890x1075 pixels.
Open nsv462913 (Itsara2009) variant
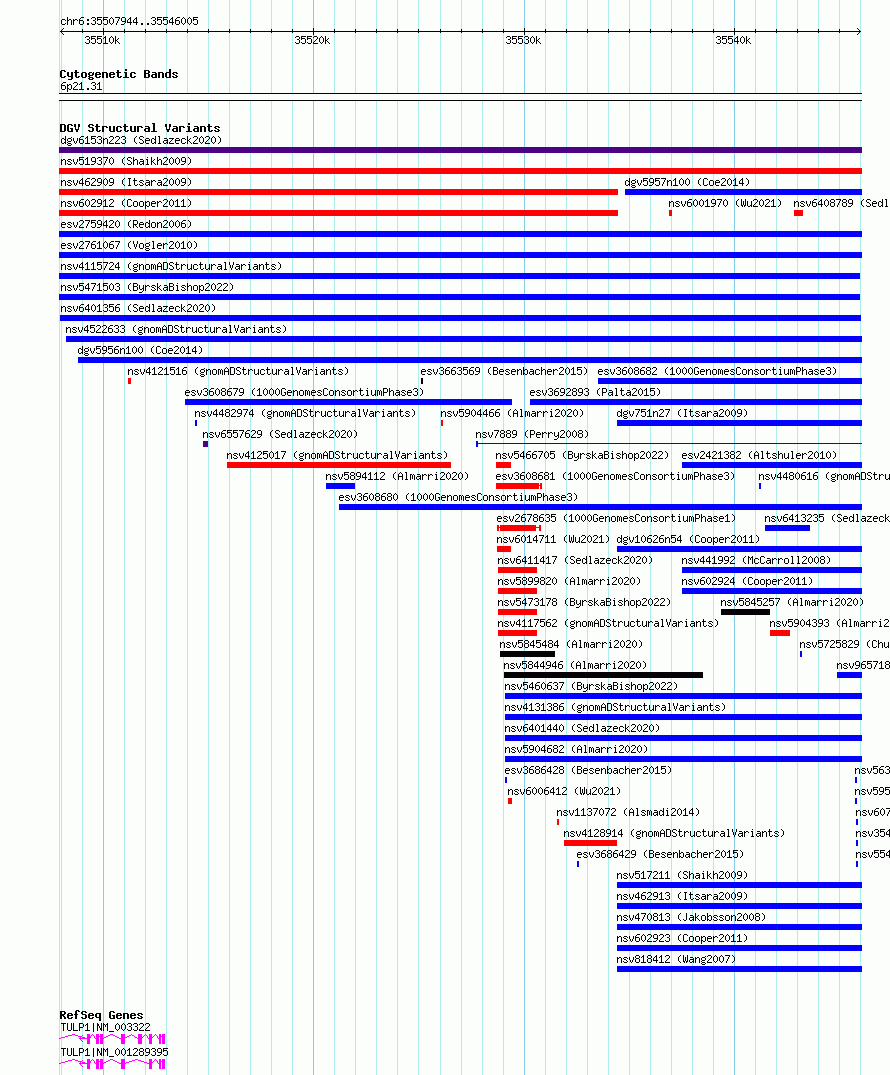[x=682, y=896]
